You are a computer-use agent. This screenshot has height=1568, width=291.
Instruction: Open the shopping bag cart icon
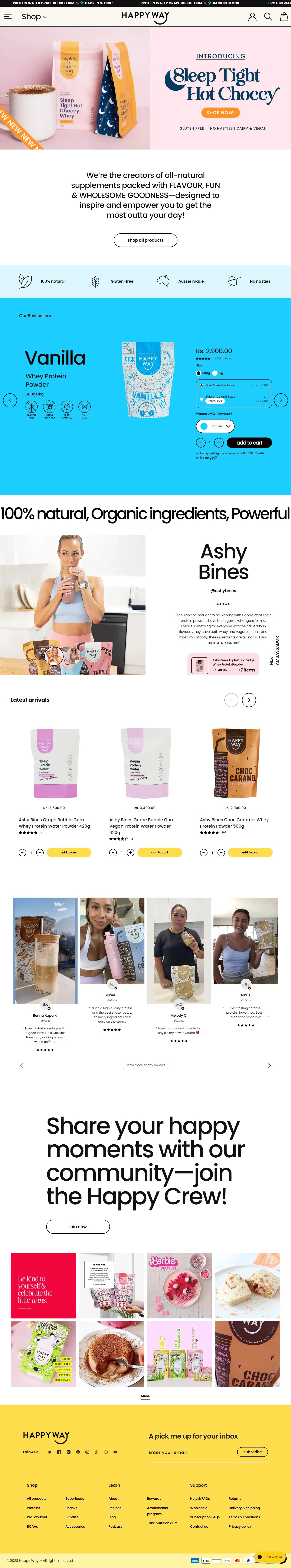pos(284,16)
